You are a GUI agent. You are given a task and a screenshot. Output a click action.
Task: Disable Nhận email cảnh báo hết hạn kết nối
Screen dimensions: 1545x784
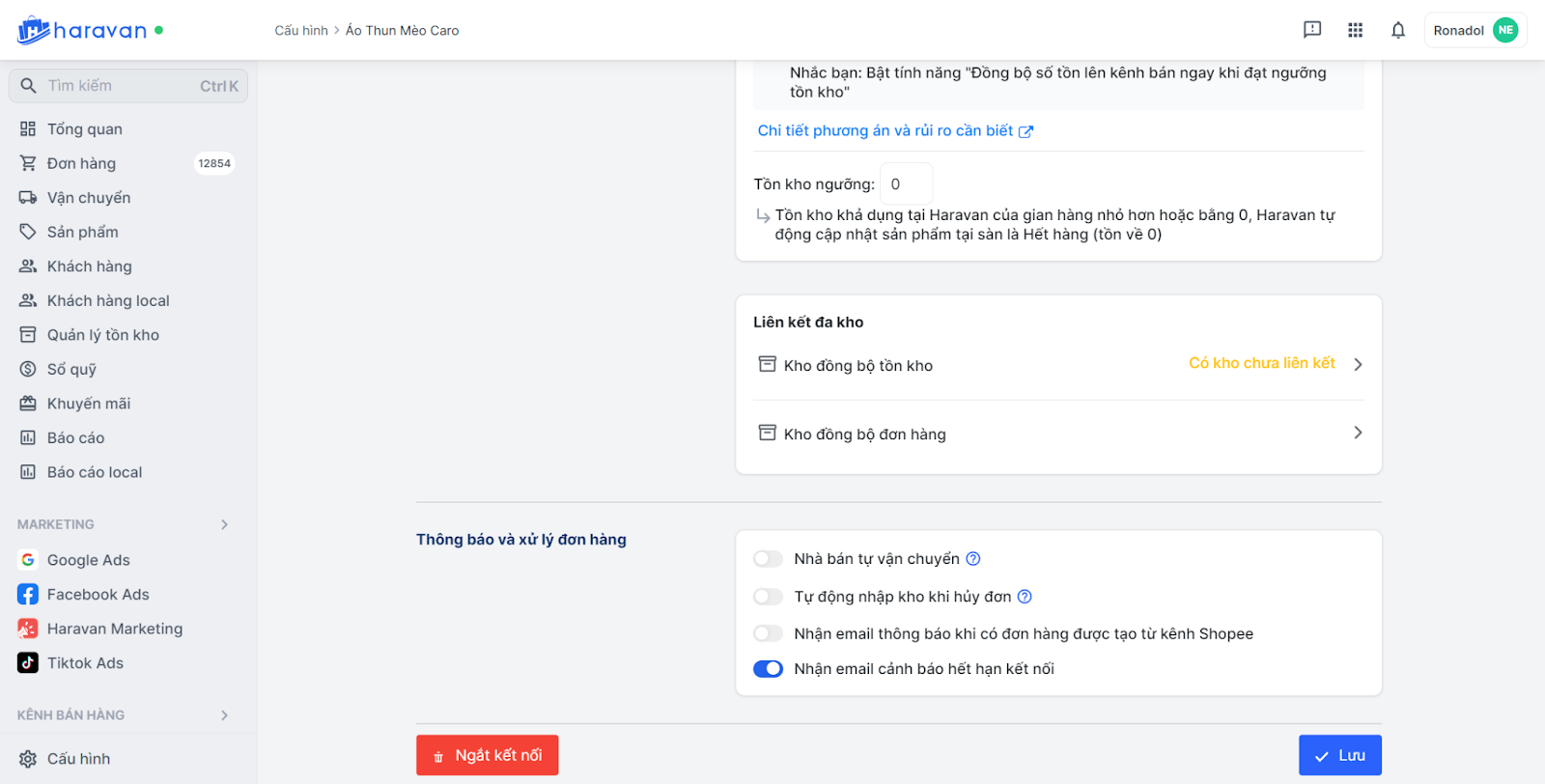(x=768, y=669)
